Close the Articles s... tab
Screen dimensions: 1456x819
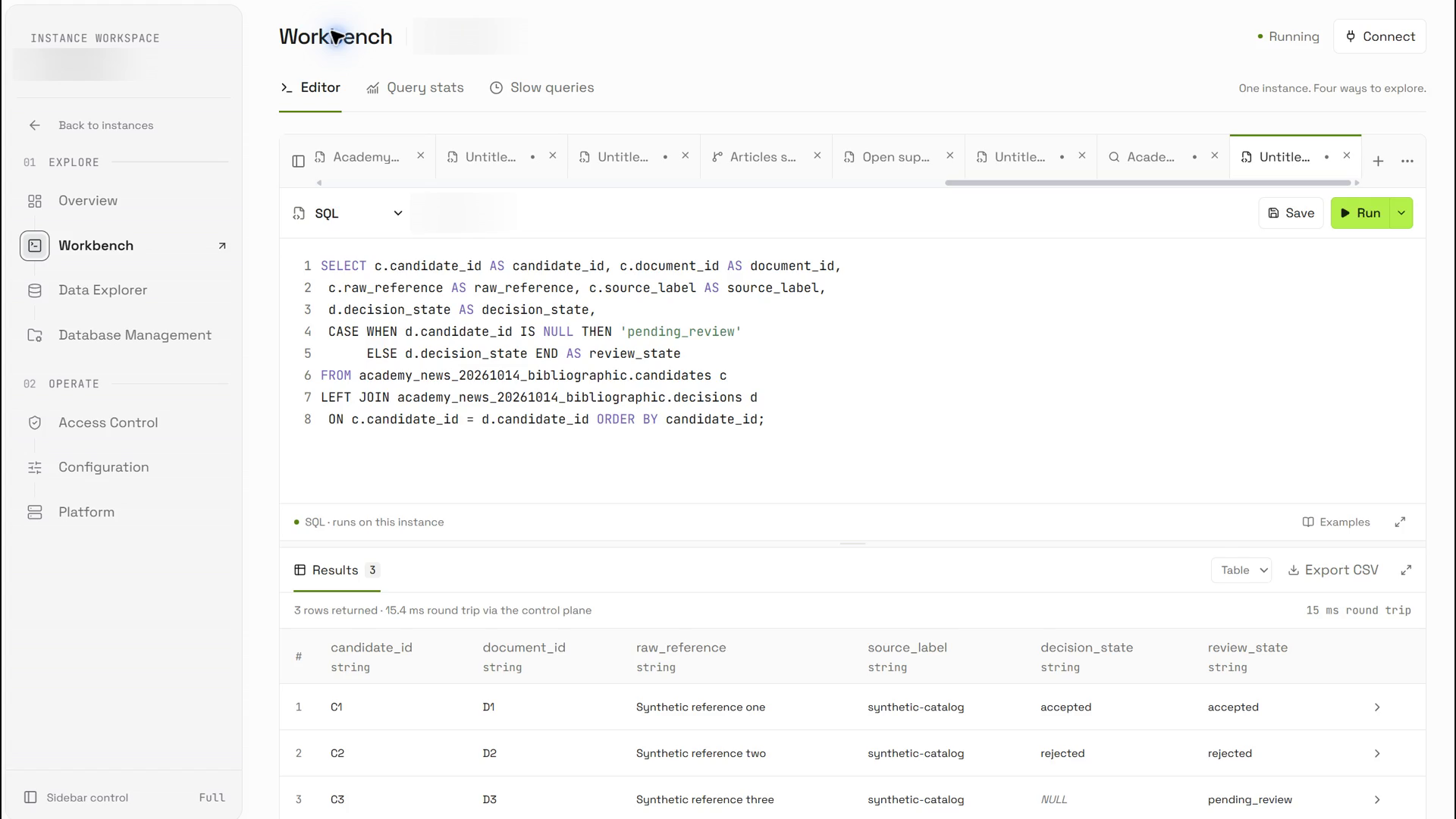click(817, 155)
